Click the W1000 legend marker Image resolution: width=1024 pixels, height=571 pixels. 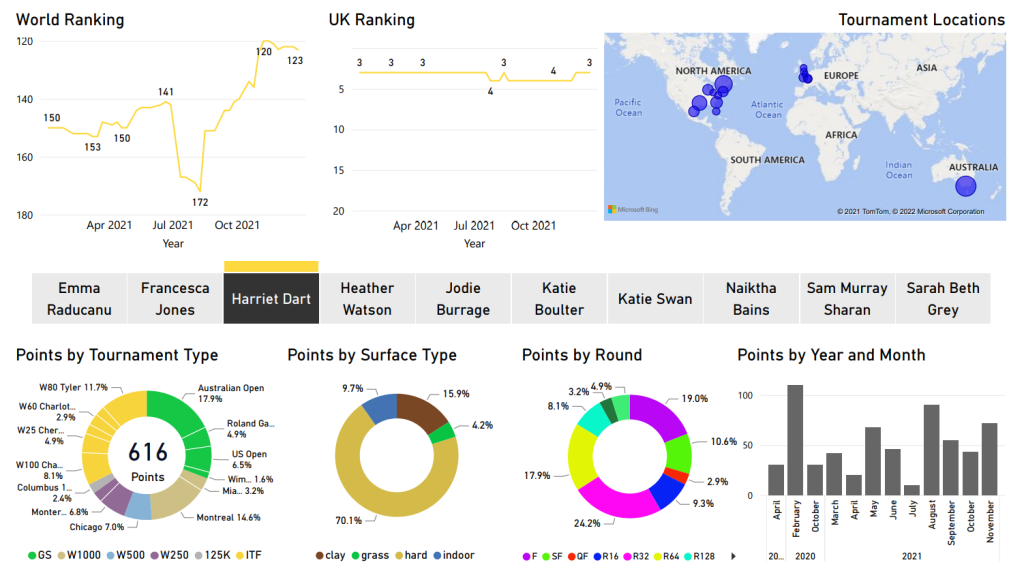[x=60, y=555]
